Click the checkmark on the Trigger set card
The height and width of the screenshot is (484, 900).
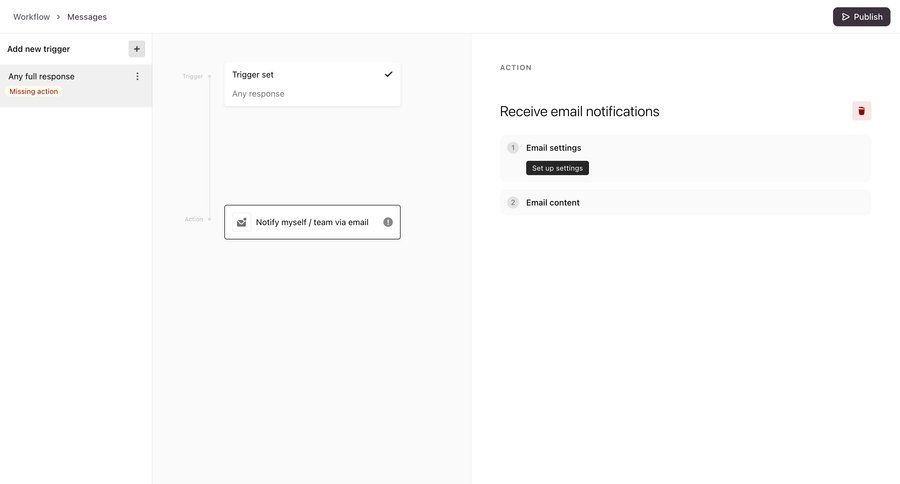(389, 74)
